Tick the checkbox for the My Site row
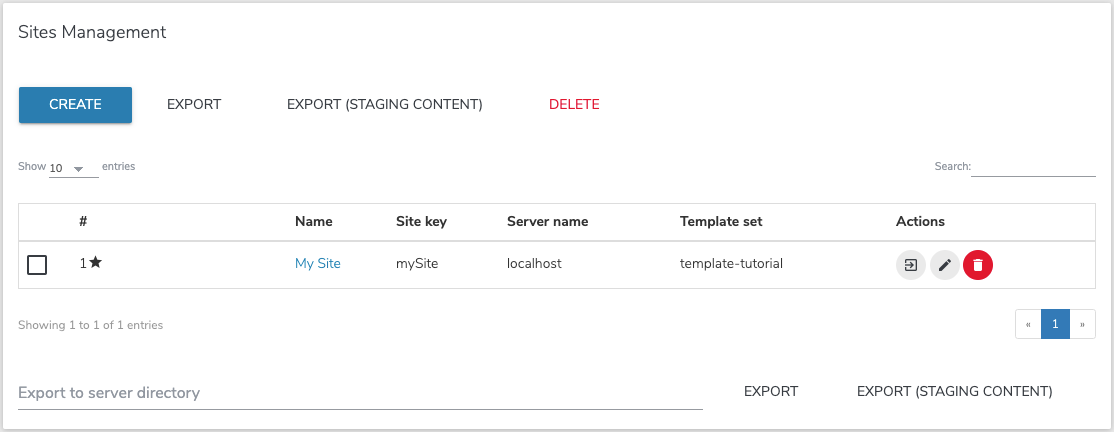 (37, 265)
